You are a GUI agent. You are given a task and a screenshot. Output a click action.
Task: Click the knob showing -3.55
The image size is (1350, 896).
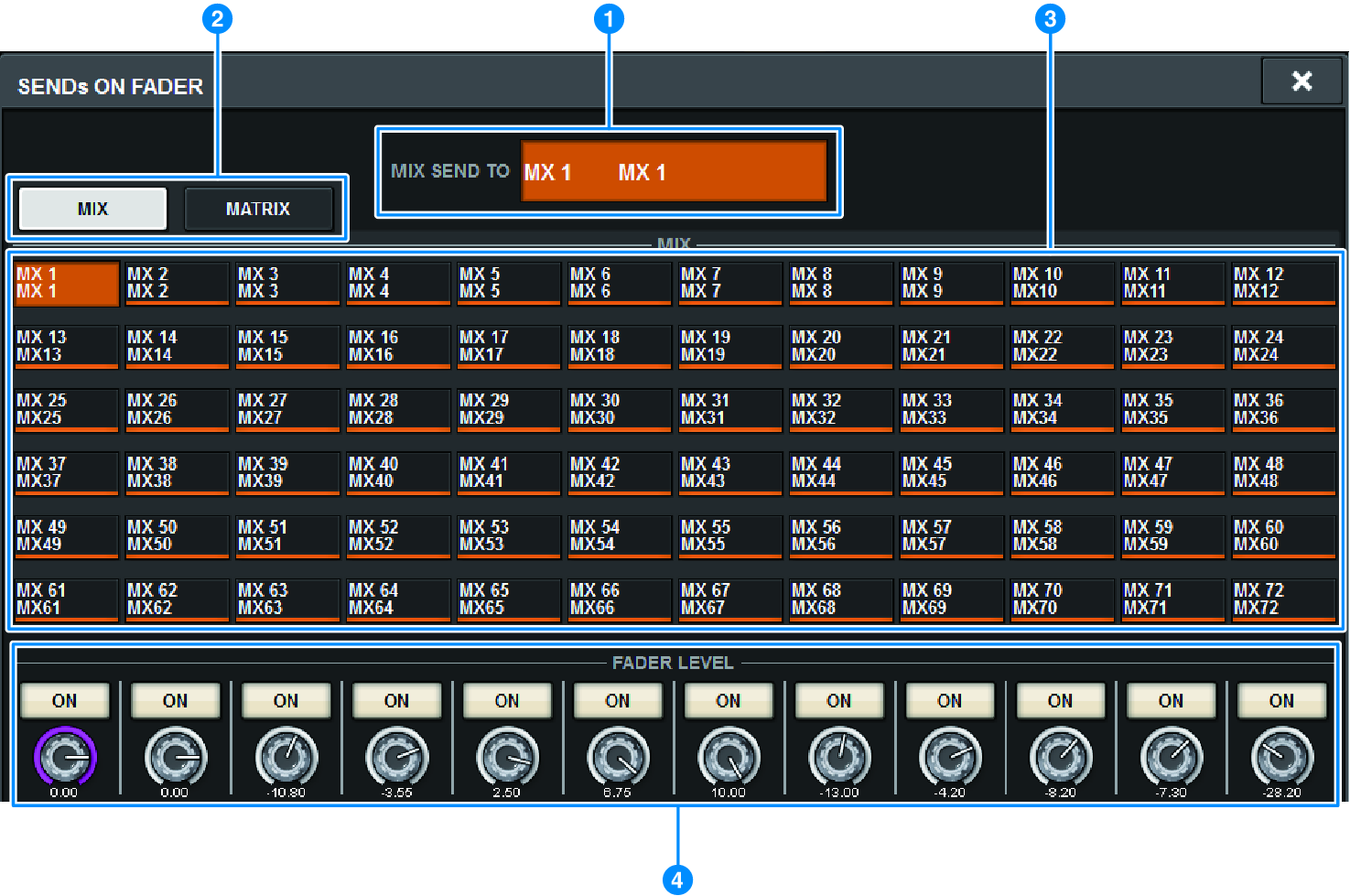(396, 758)
